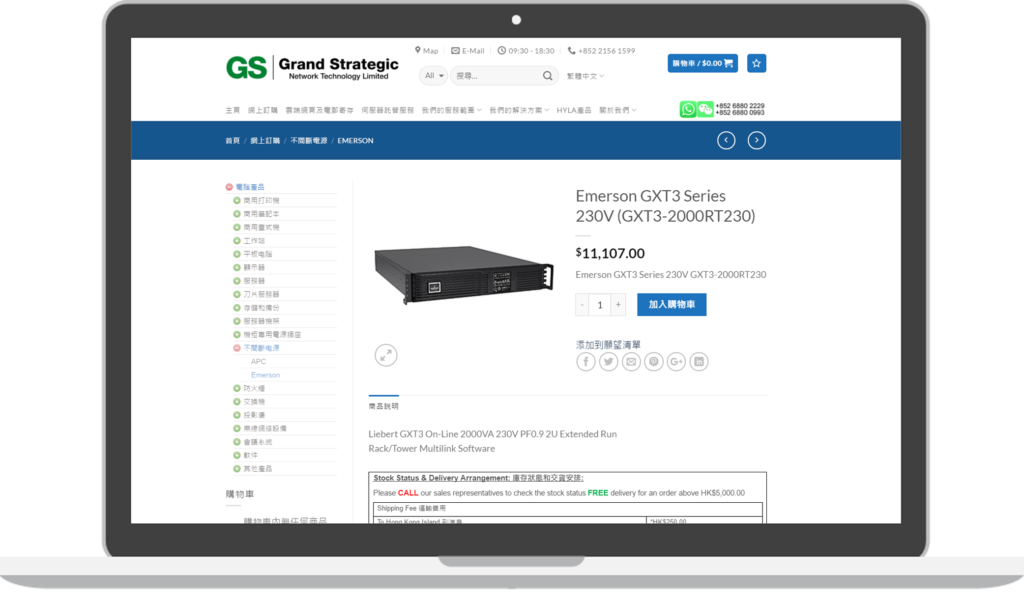Open 雲端網頁及電郵寄存 nav item
This screenshot has width=1024, height=605.
click(x=319, y=110)
